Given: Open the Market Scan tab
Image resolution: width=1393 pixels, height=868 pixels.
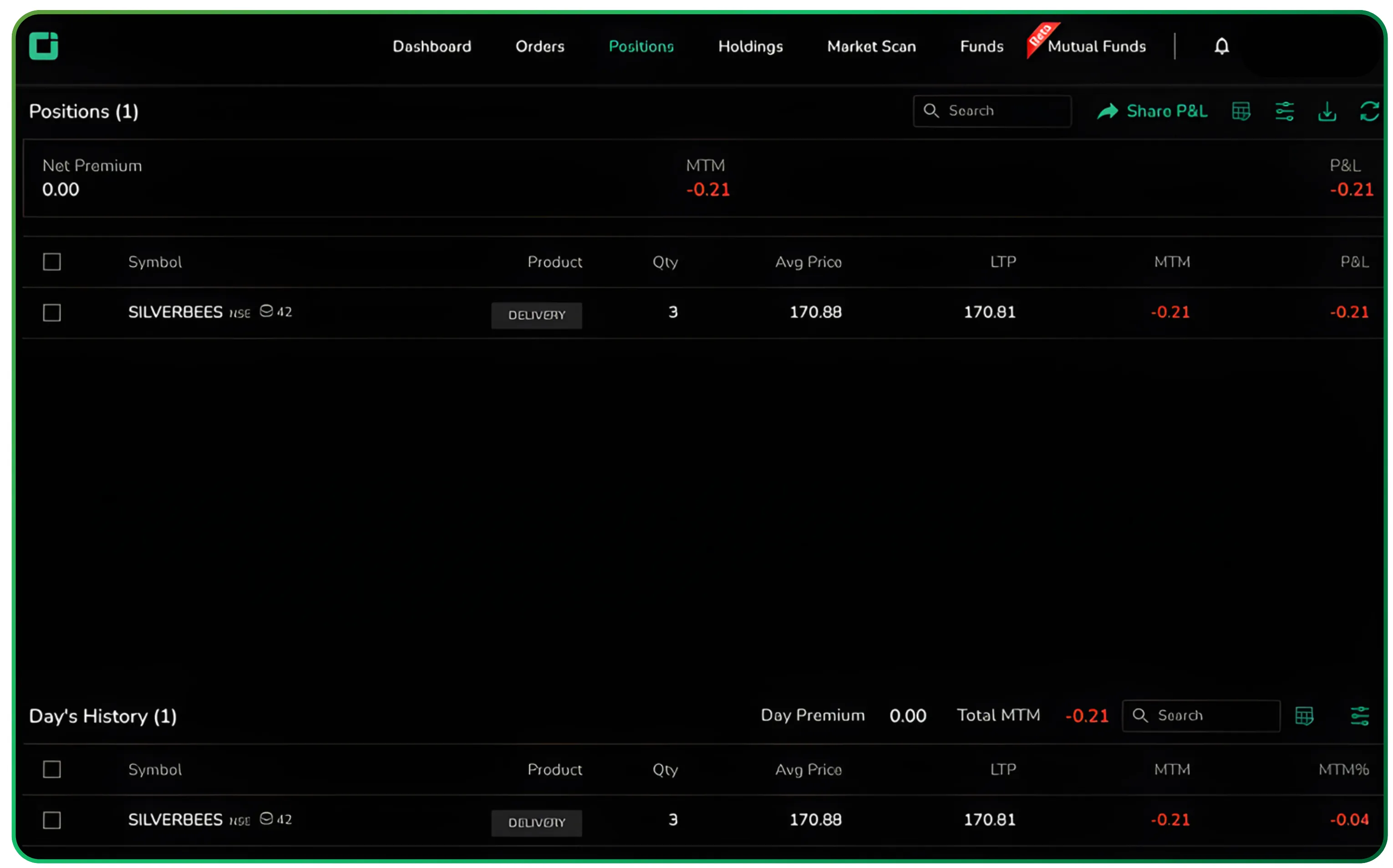Looking at the screenshot, I should click(x=871, y=46).
